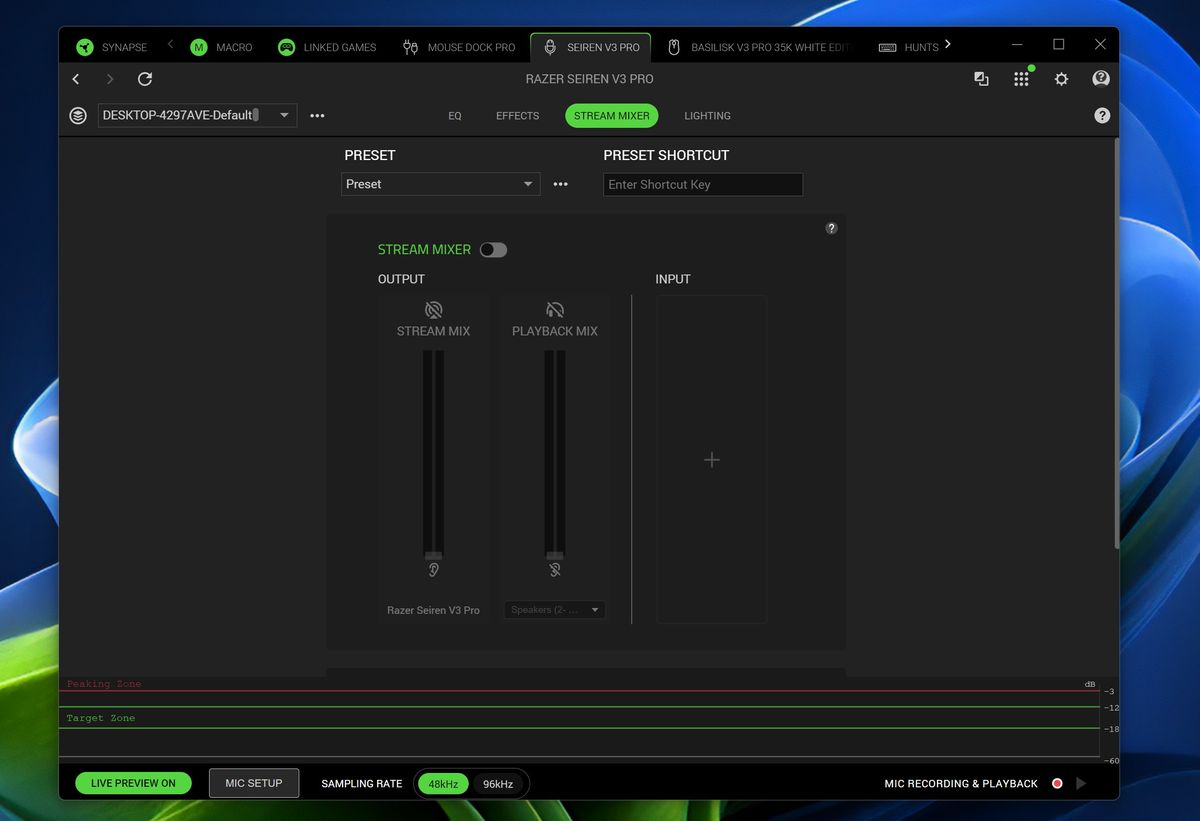Click the page help question mark
This screenshot has height=821, width=1200.
tap(1102, 116)
